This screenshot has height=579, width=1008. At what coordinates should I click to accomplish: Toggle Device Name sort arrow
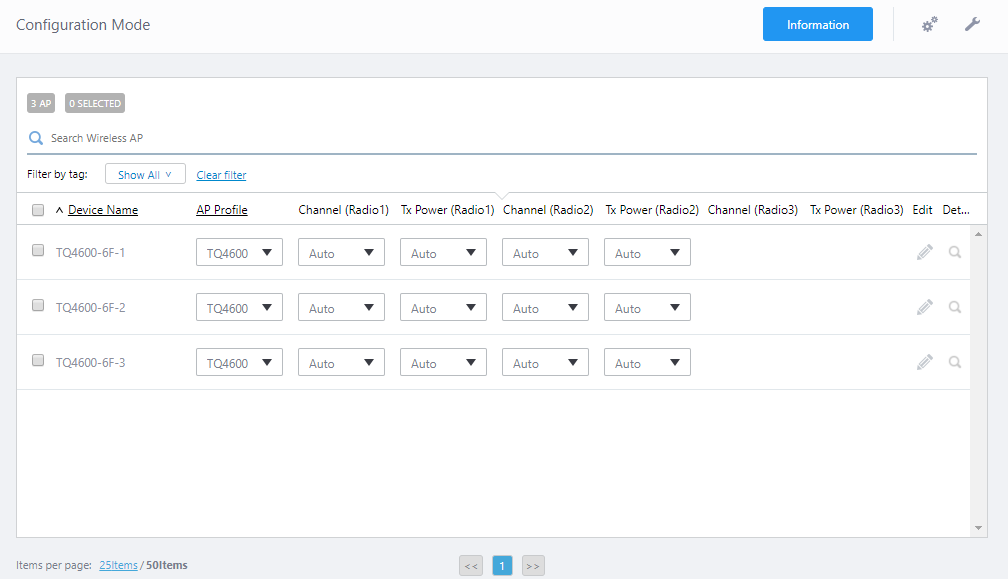59,210
